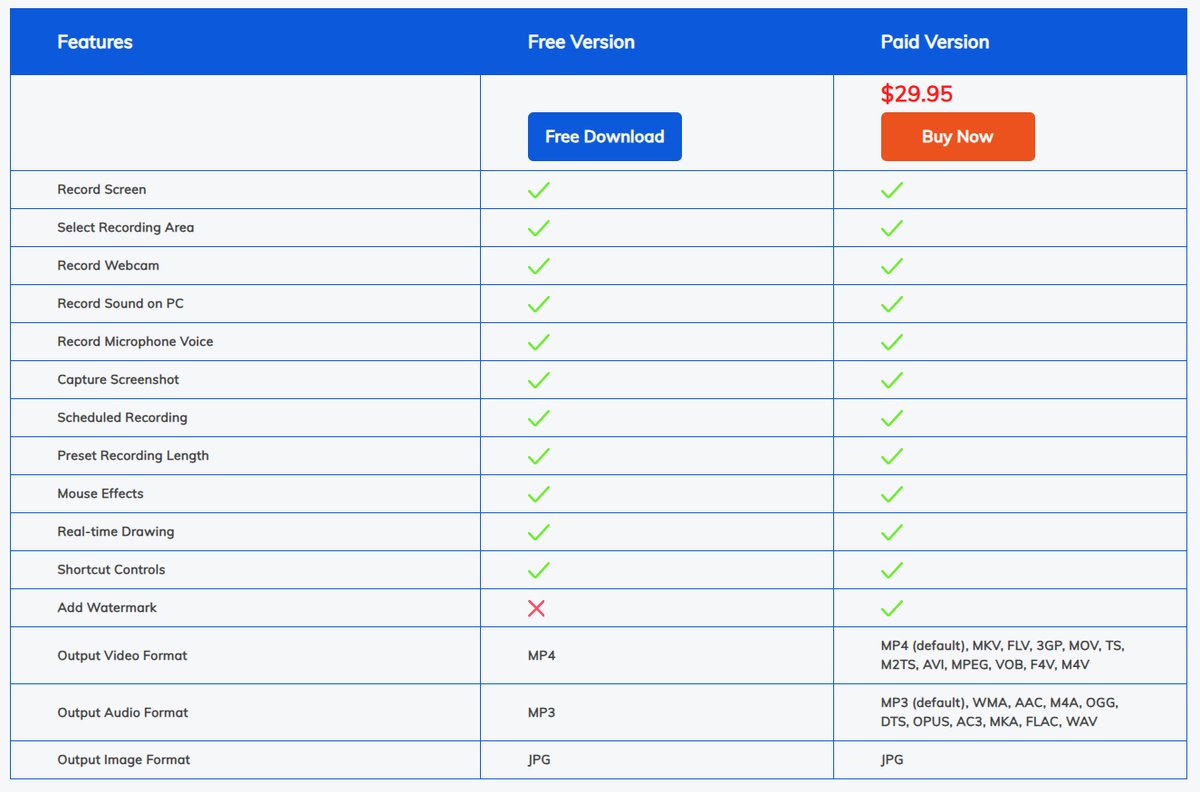Click Free Version checkmark for Record Sound on PC
The width and height of the screenshot is (1200, 792).
pyautogui.click(x=539, y=304)
